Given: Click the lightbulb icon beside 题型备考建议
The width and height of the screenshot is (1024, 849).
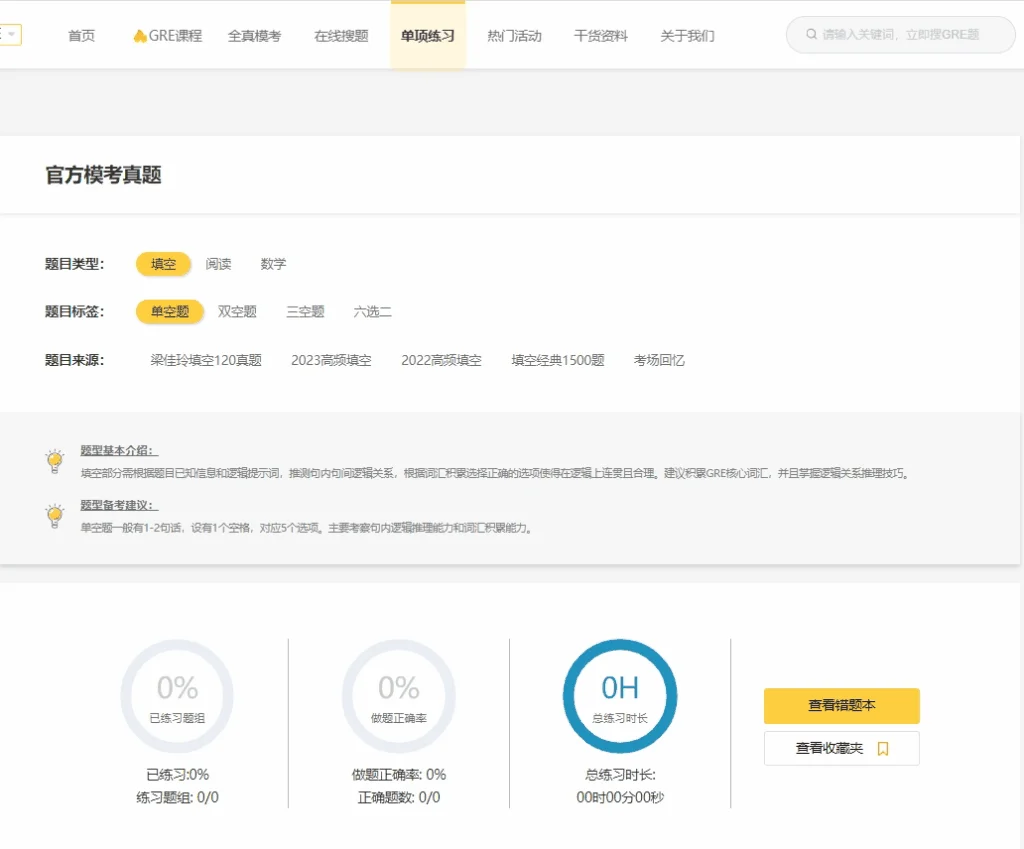Looking at the screenshot, I should pos(55,516).
